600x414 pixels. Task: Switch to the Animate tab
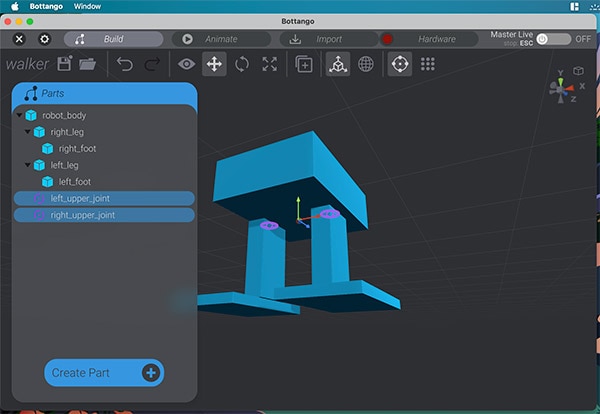click(x=220, y=39)
